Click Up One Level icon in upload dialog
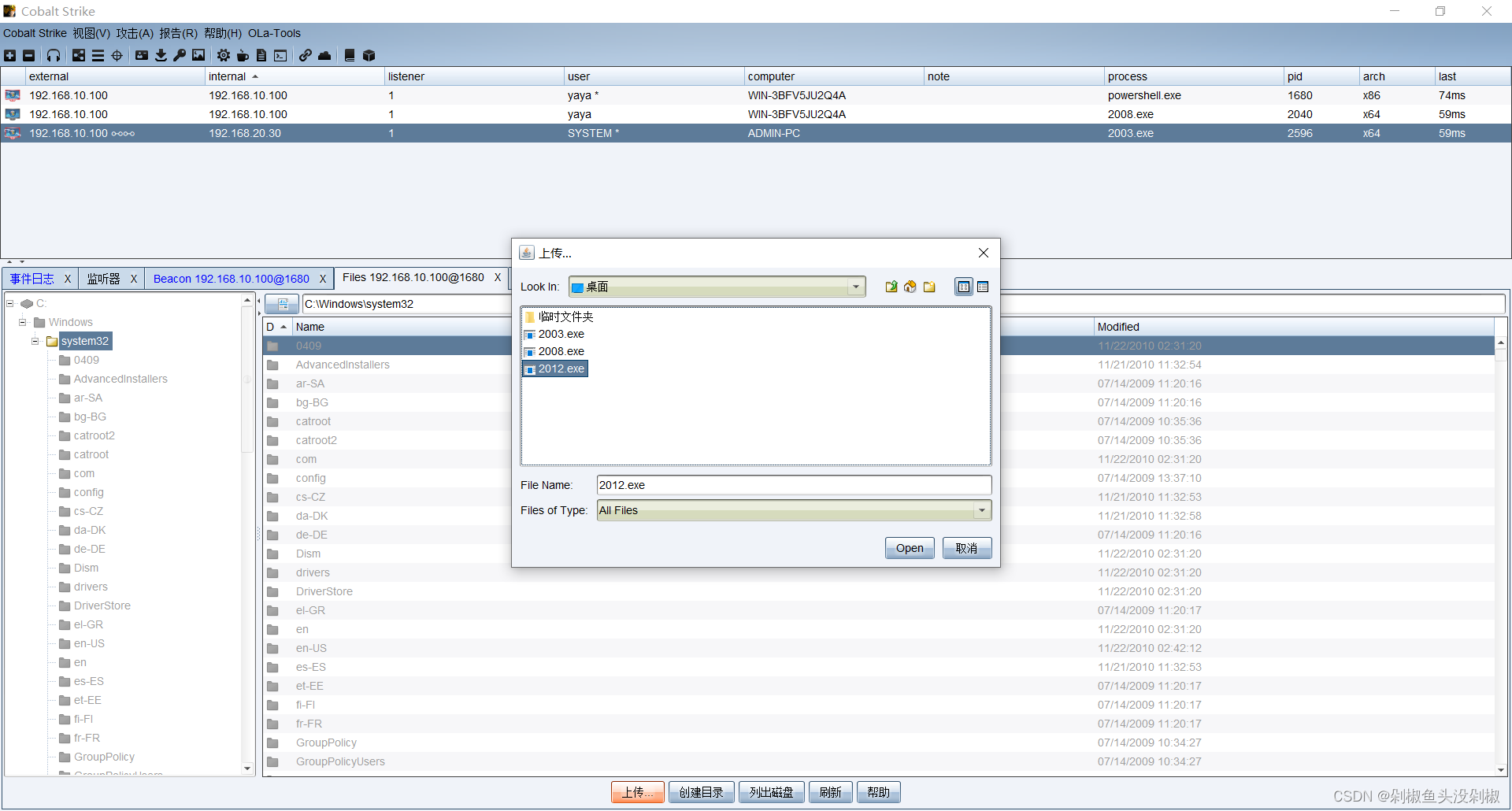The height and width of the screenshot is (811, 1512). [891, 287]
